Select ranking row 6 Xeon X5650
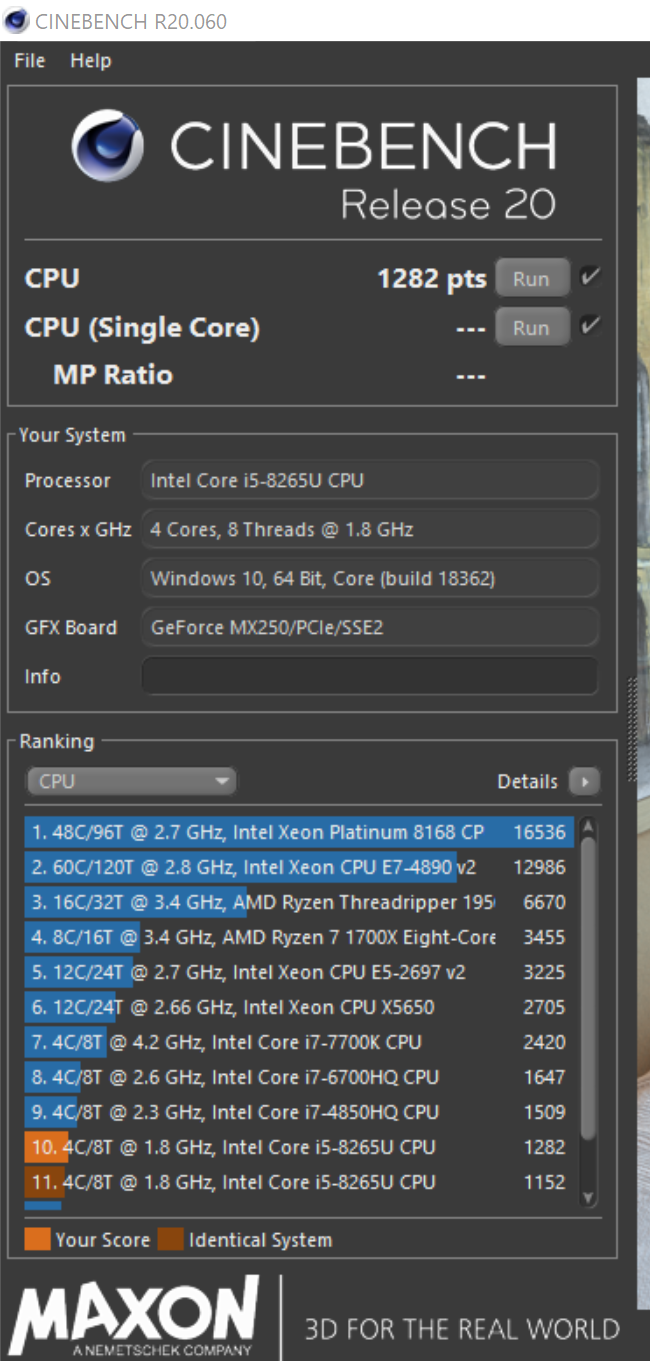Viewport: 650px width, 1361px height. pyautogui.click(x=300, y=1007)
